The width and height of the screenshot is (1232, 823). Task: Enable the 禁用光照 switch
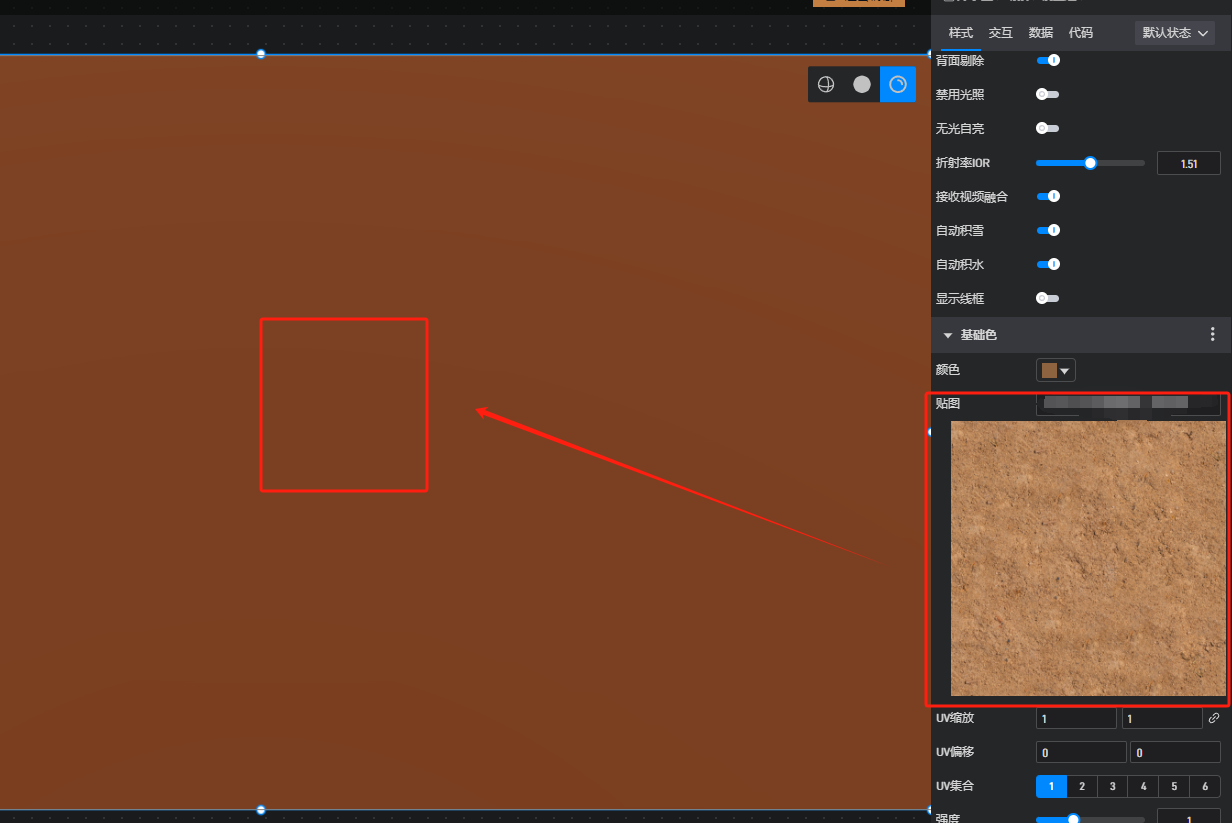coord(1047,94)
